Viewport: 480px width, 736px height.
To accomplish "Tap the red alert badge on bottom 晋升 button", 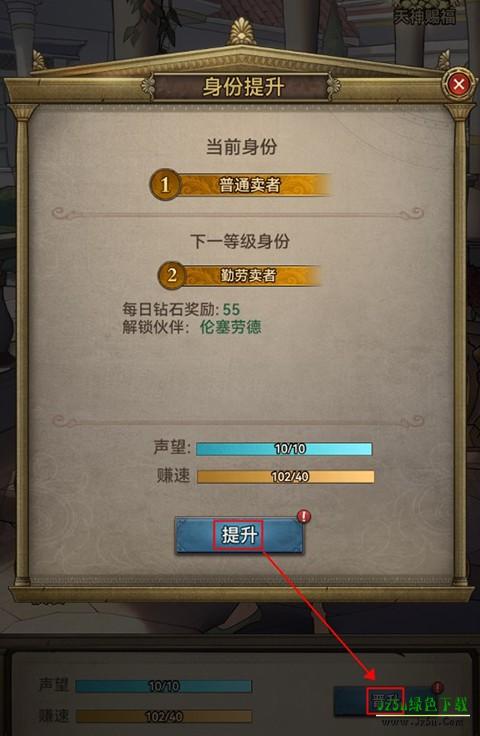I will click(437, 688).
